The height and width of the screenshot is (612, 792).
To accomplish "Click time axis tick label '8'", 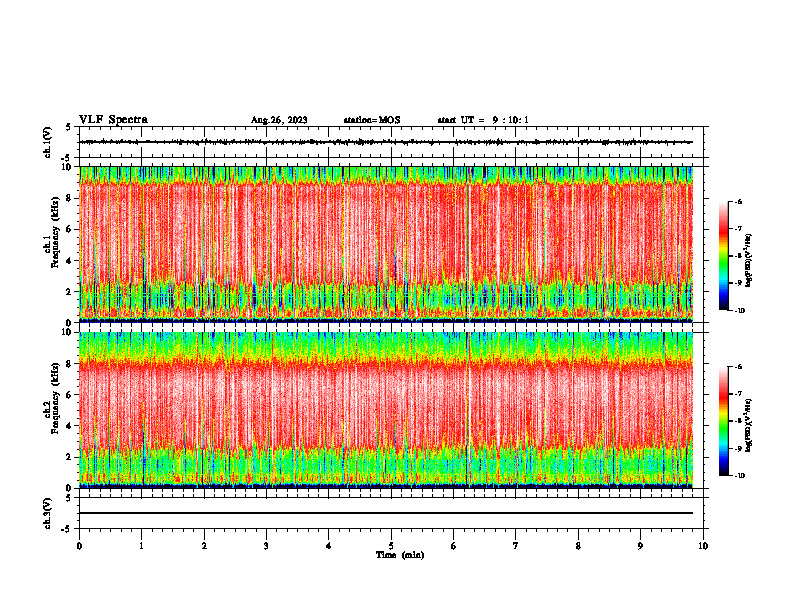I will click(x=578, y=546).
